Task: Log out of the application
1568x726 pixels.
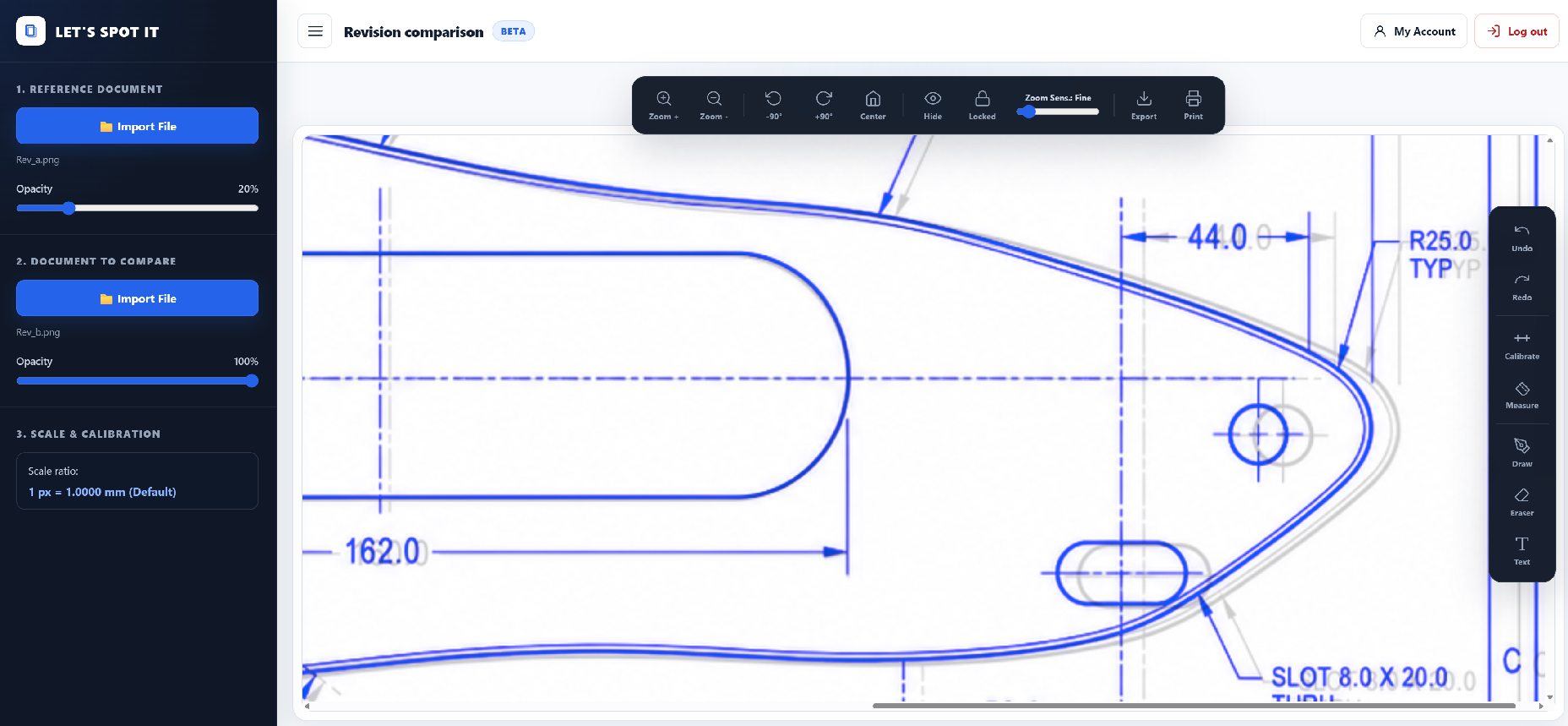Action: [1516, 31]
